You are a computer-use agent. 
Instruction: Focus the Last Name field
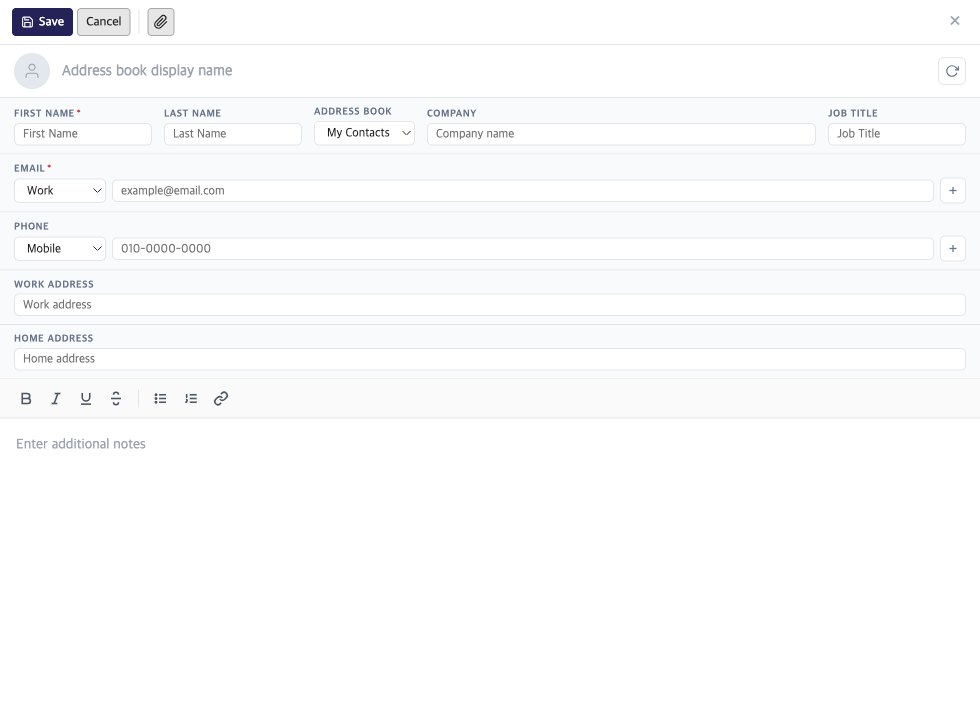pos(232,134)
